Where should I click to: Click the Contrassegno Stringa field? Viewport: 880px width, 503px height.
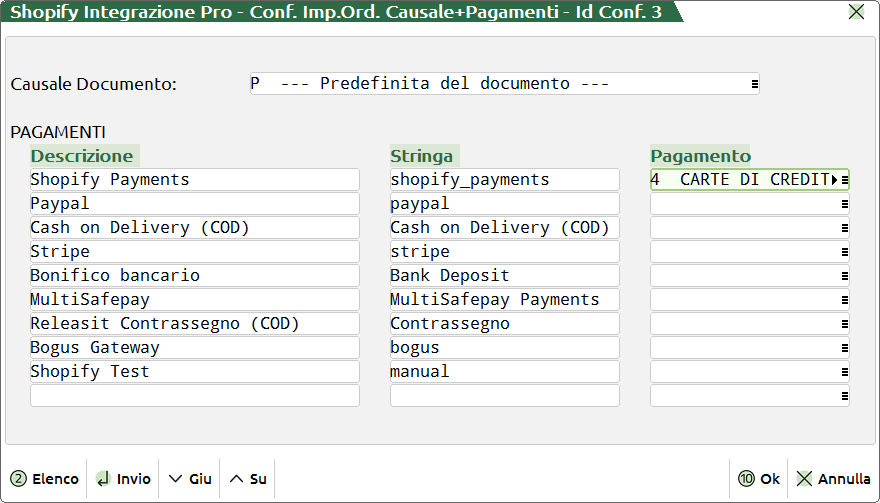[504, 324]
